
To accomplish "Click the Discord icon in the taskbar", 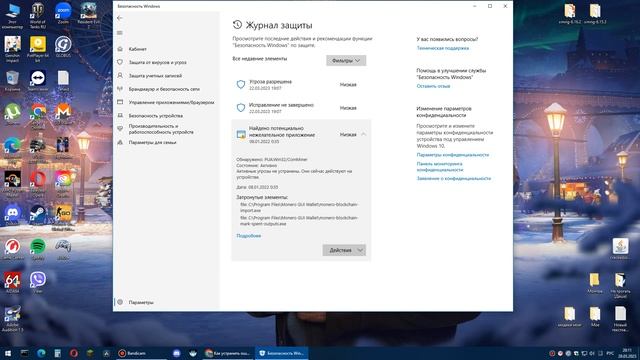I will click(177, 353).
